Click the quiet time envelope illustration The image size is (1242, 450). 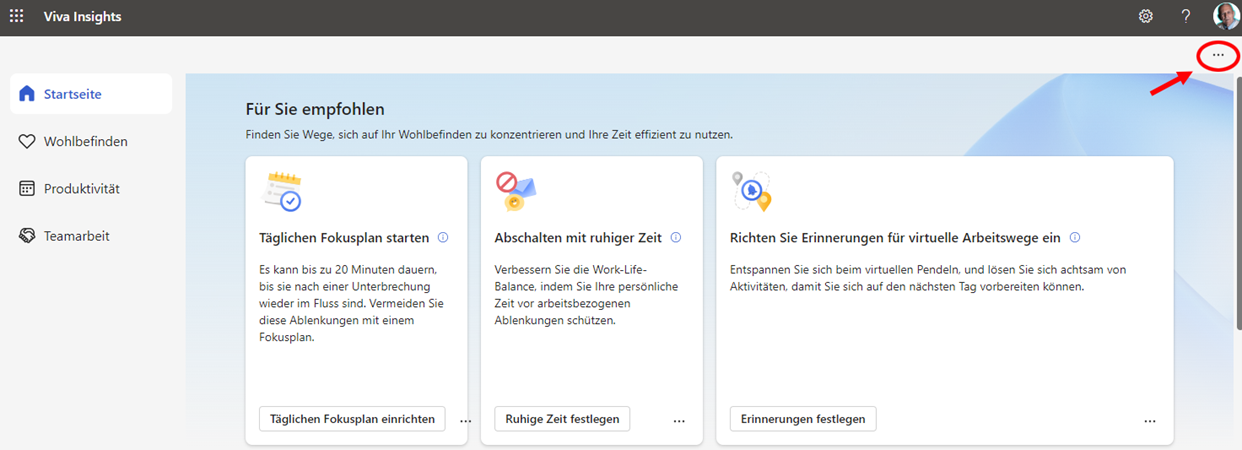(516, 191)
